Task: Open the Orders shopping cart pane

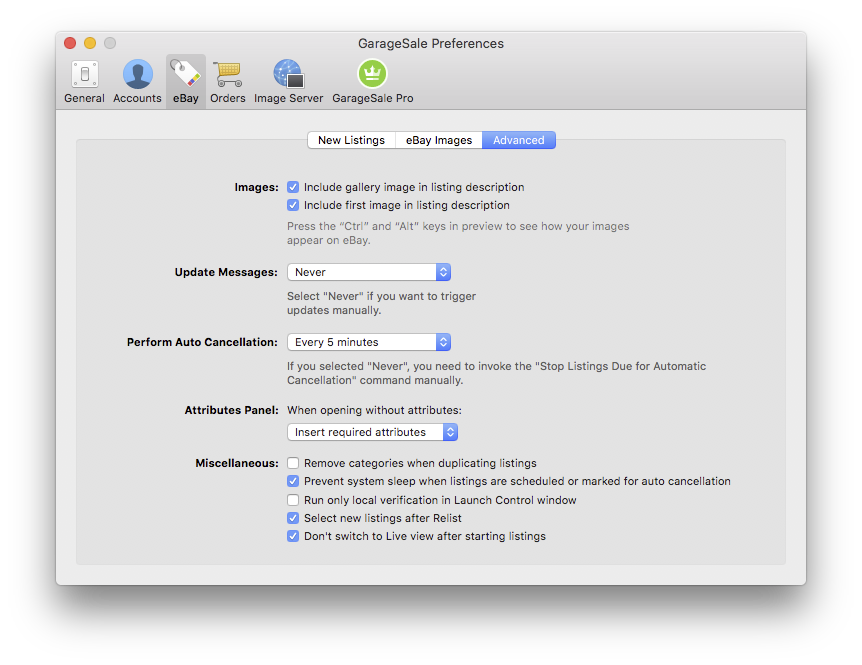Action: 227,81
